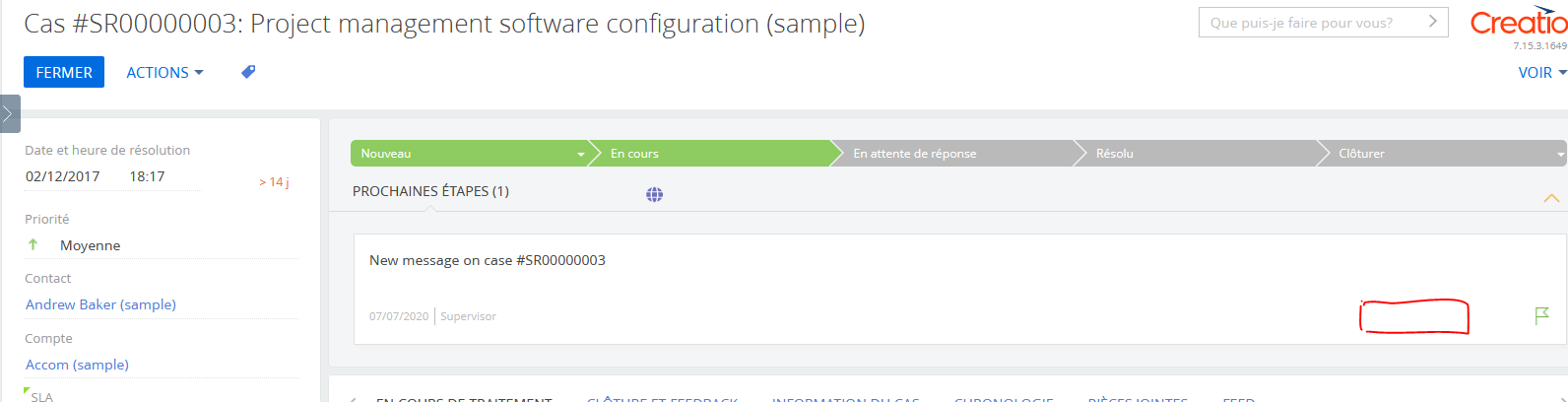Select the En cours stage
1568x402 pixels.
click(711, 154)
